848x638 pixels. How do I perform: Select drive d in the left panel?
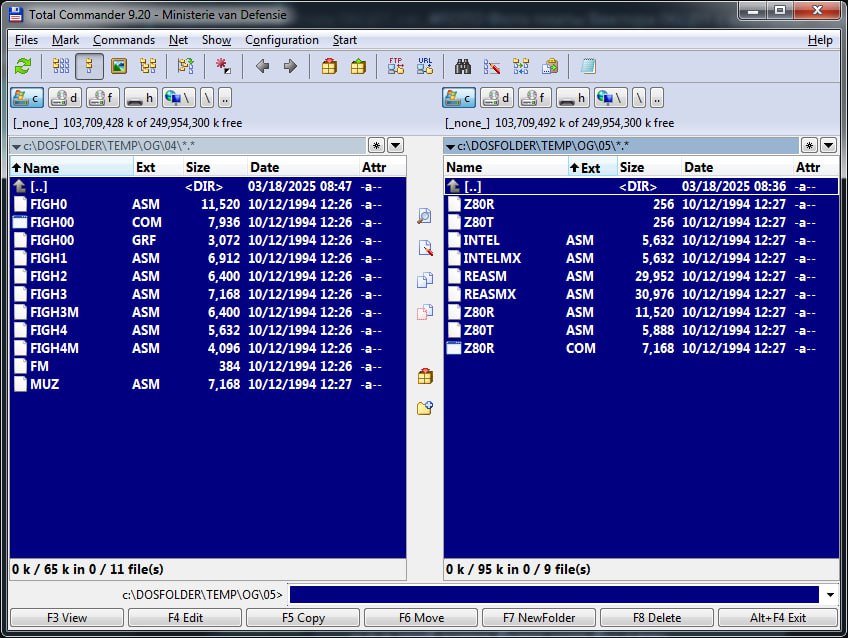tap(64, 98)
